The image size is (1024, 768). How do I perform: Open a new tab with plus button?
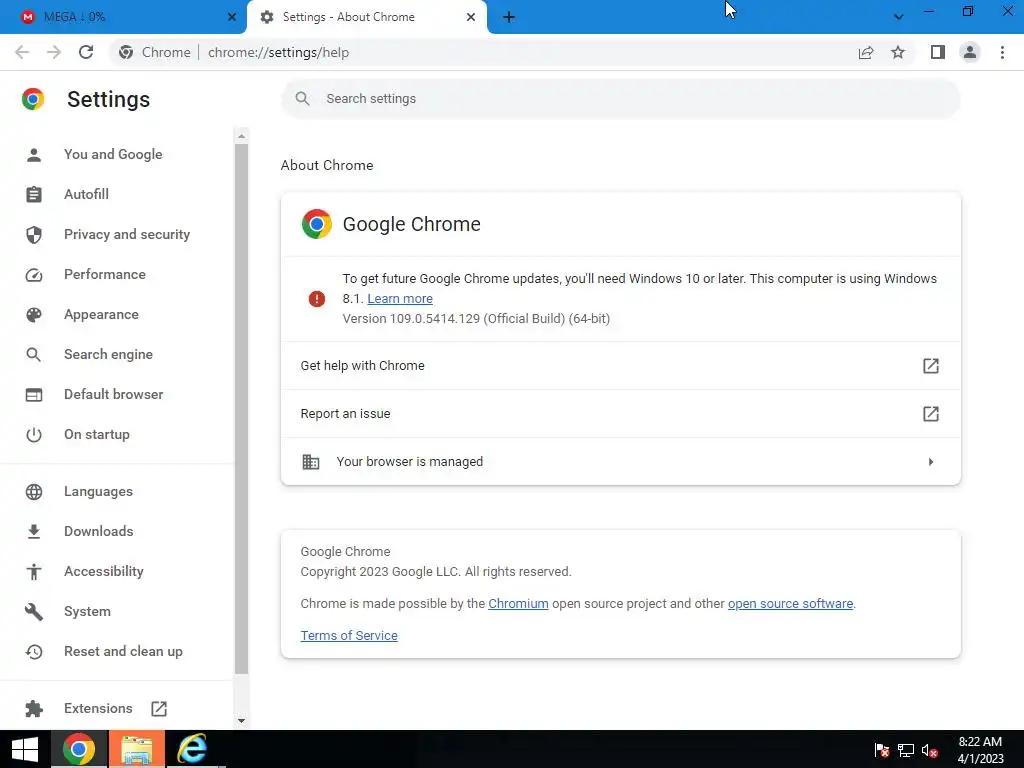(509, 17)
